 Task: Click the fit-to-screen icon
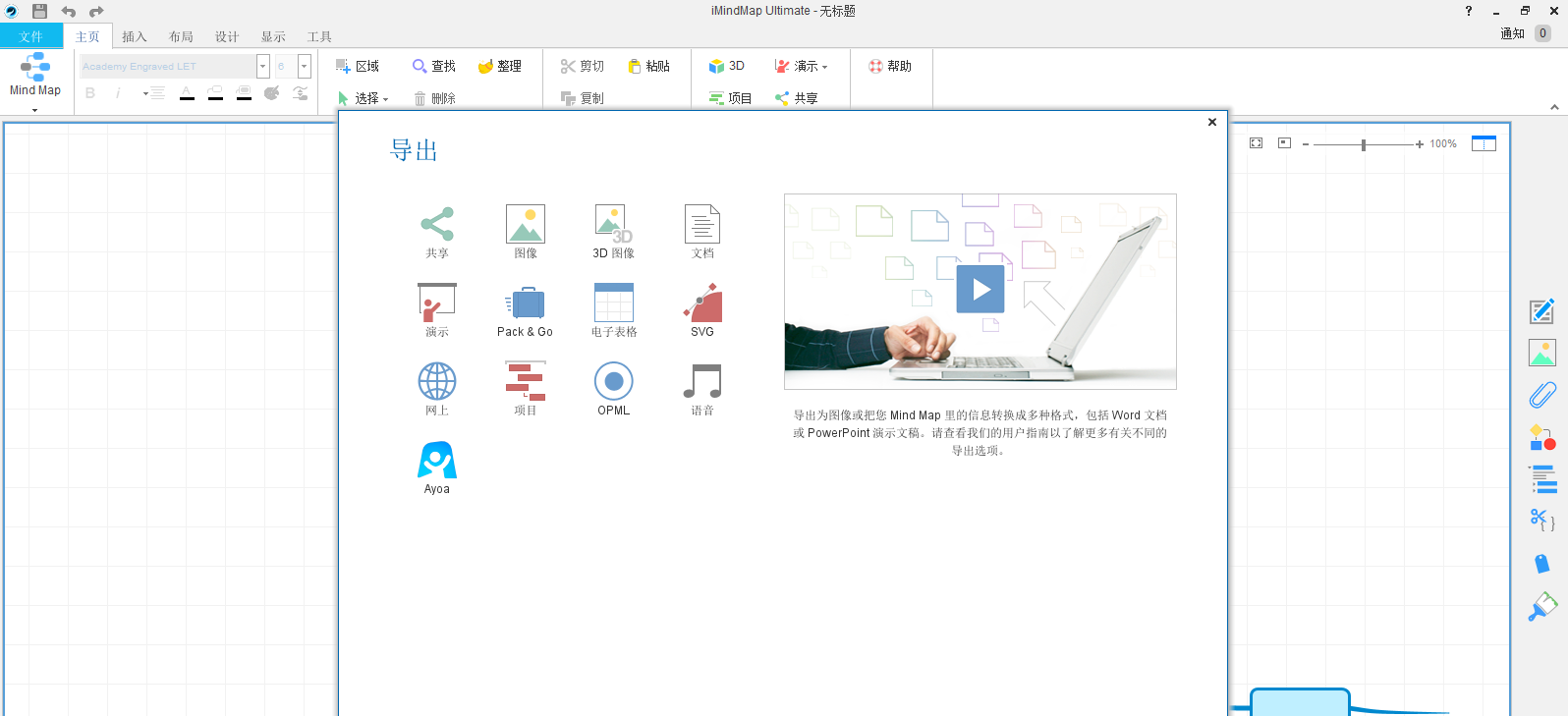point(1256,143)
